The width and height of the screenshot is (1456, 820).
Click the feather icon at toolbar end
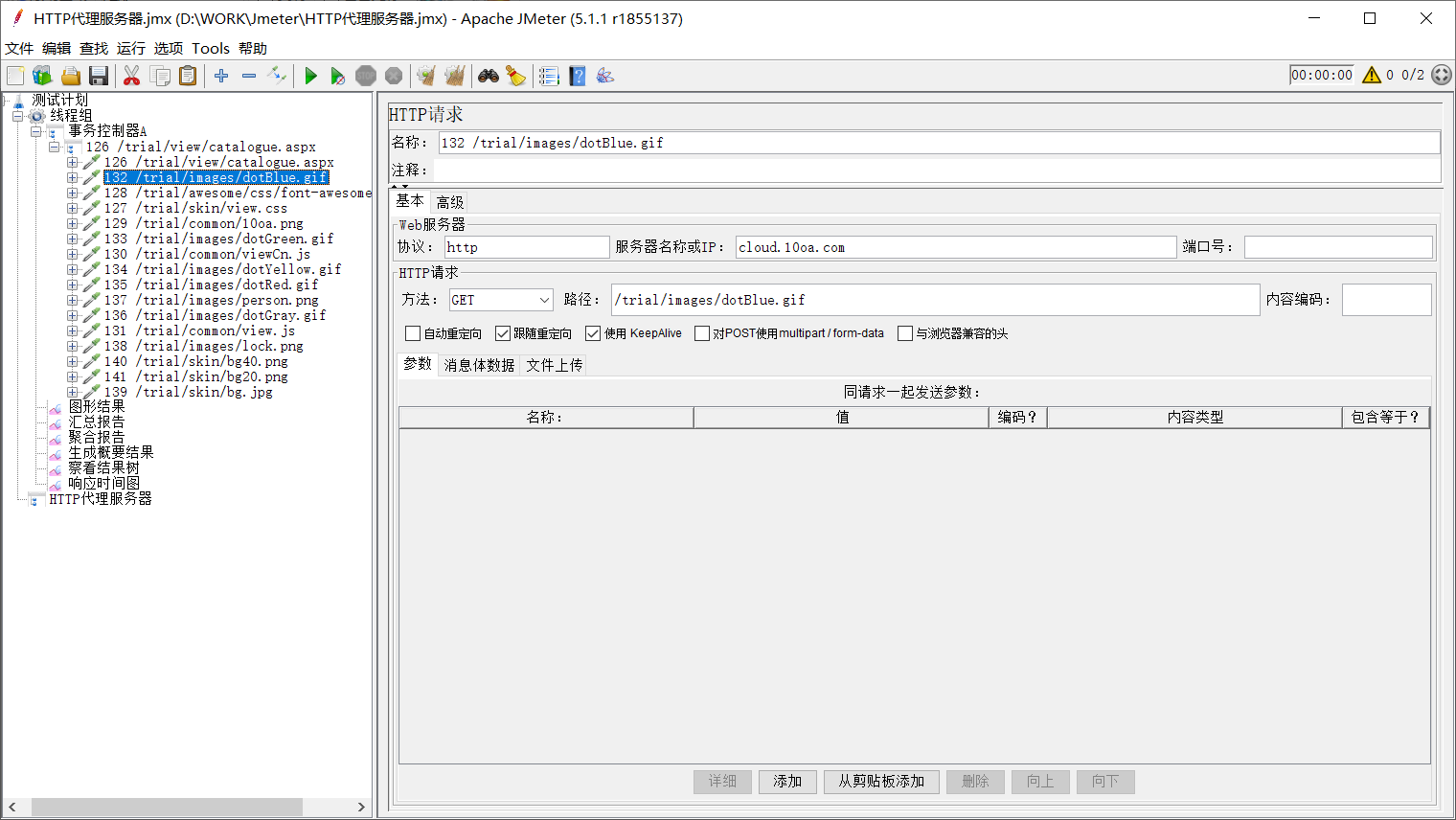pos(605,76)
